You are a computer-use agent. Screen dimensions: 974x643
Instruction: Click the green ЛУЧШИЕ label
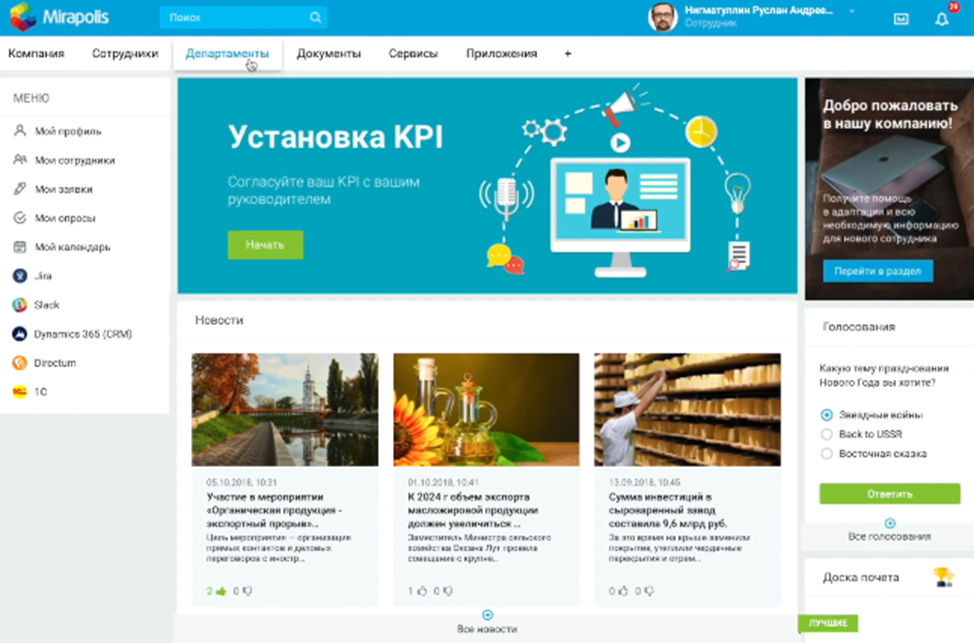[828, 623]
